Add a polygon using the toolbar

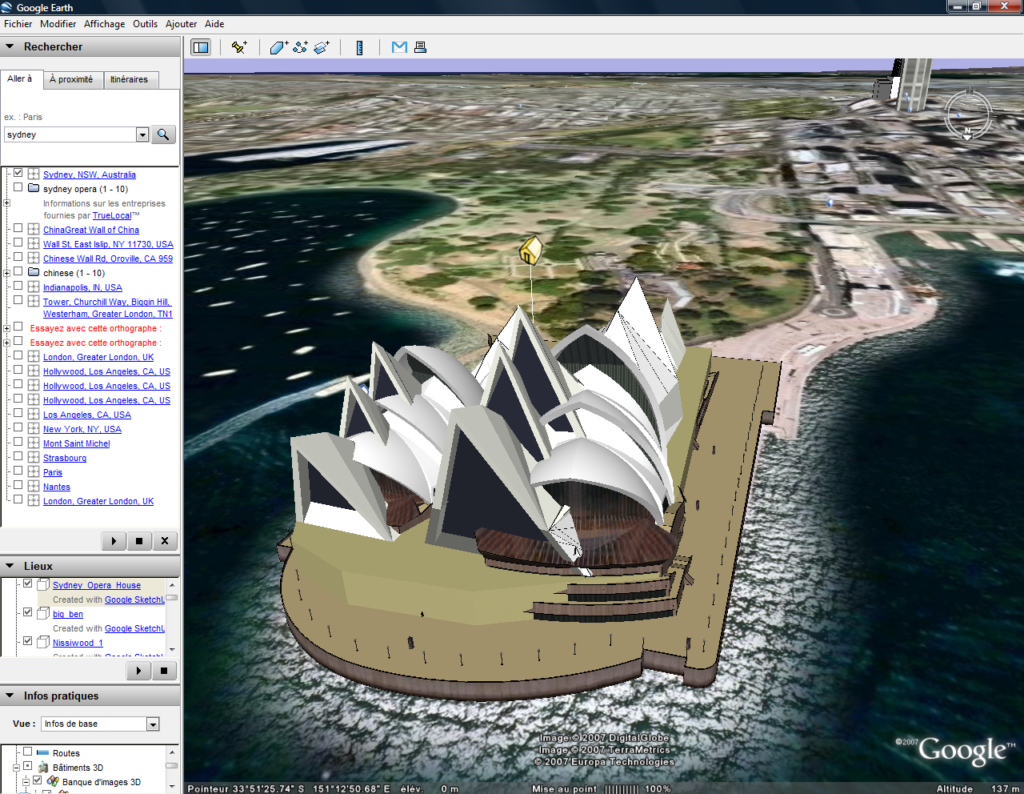279,47
